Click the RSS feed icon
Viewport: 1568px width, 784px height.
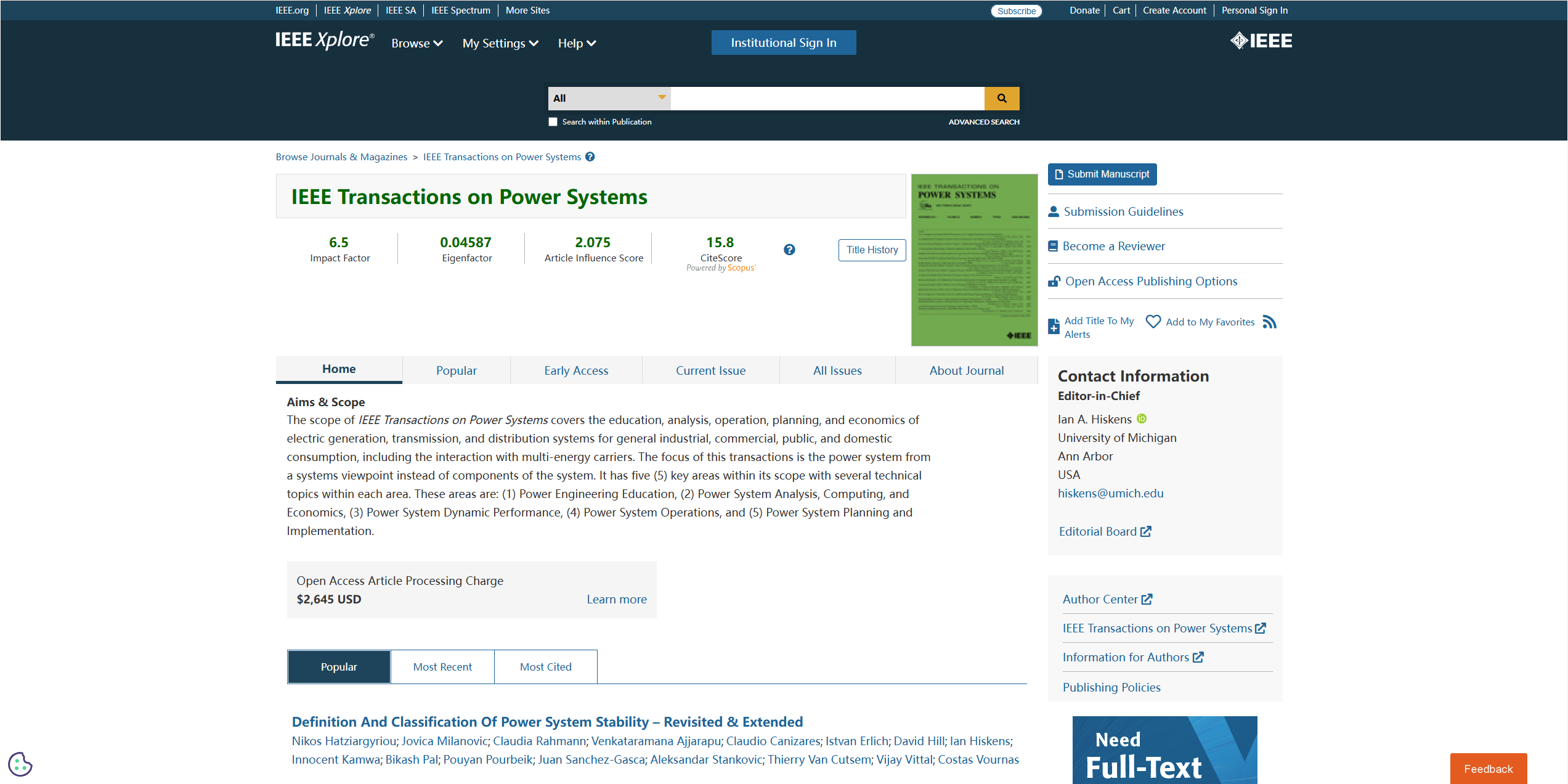[x=1269, y=322]
